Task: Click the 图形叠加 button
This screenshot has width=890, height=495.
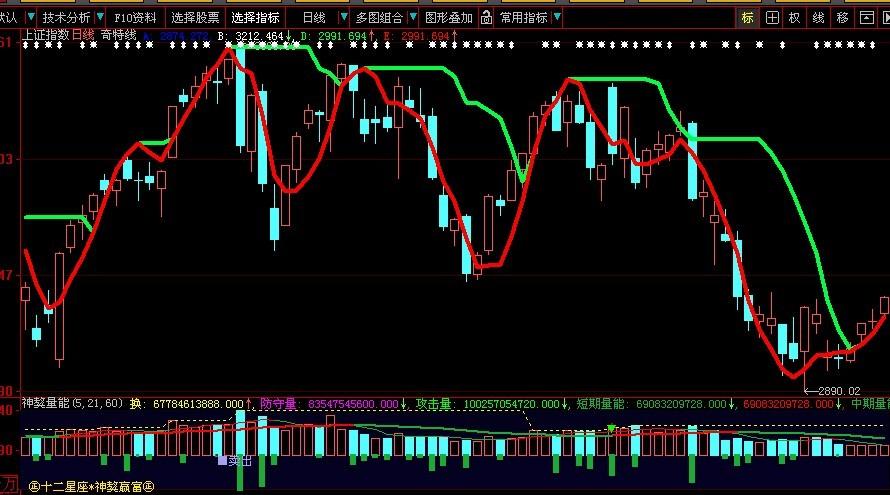Action: 449,18
